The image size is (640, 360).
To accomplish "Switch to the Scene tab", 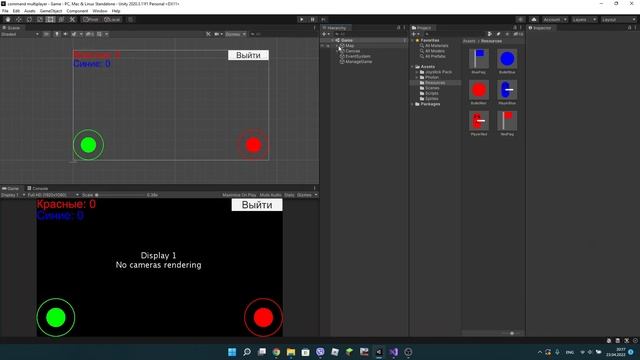I will point(11,28).
